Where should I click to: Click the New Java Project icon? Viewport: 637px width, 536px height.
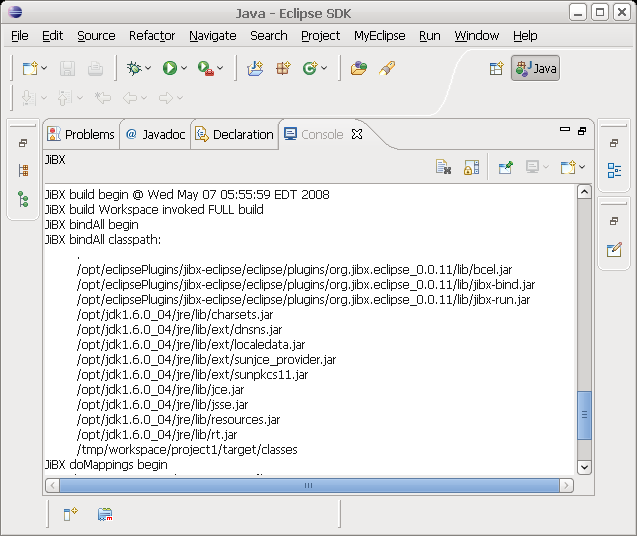[255, 68]
